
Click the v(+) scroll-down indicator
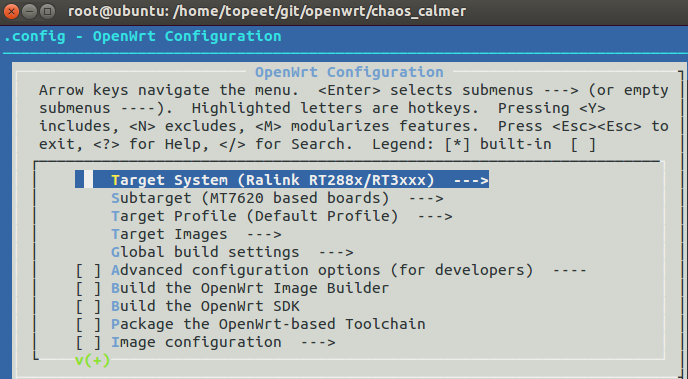click(93, 361)
